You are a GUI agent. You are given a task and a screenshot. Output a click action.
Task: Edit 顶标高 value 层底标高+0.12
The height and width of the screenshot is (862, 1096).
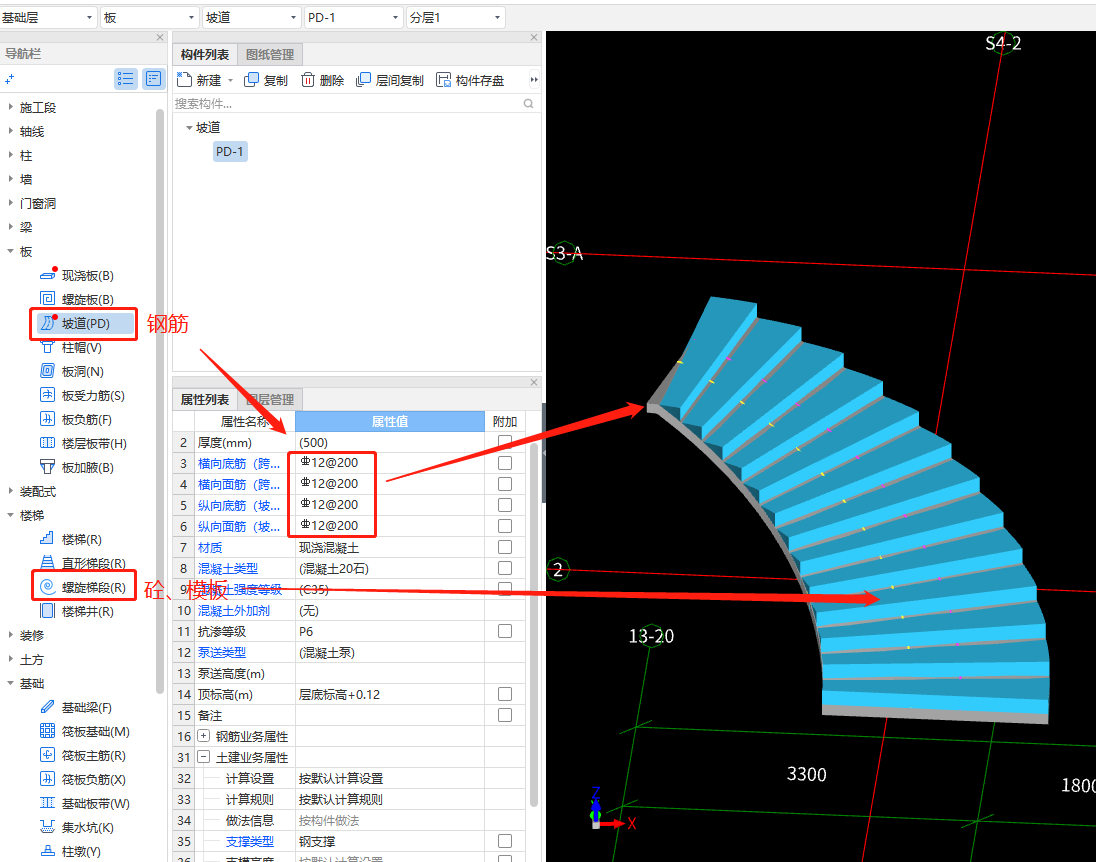pyautogui.click(x=390, y=694)
